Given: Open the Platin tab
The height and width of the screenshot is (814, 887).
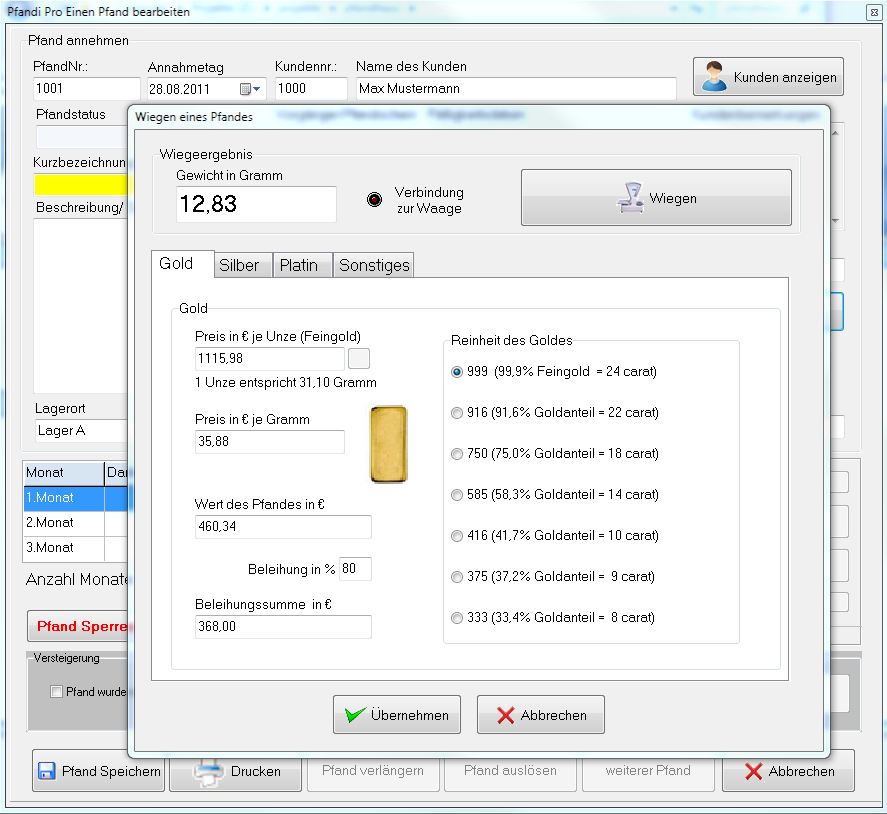Looking at the screenshot, I should (x=299, y=265).
